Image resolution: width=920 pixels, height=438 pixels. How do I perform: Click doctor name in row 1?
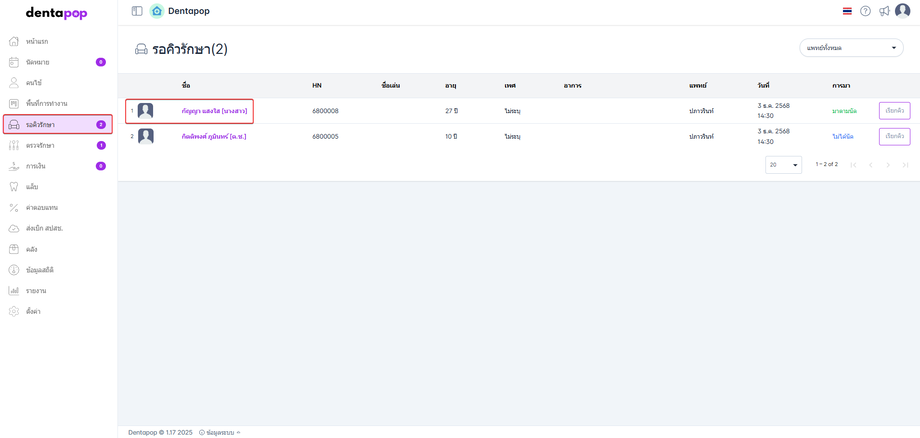pos(701,111)
